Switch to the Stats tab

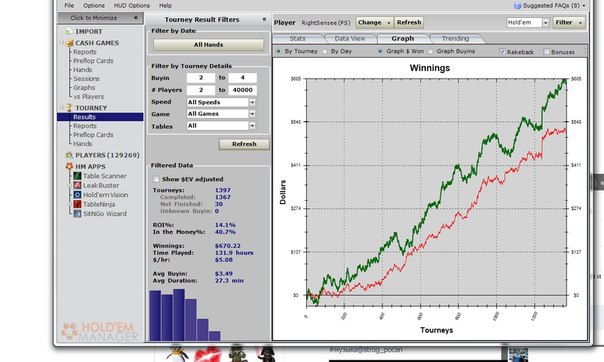[297, 39]
